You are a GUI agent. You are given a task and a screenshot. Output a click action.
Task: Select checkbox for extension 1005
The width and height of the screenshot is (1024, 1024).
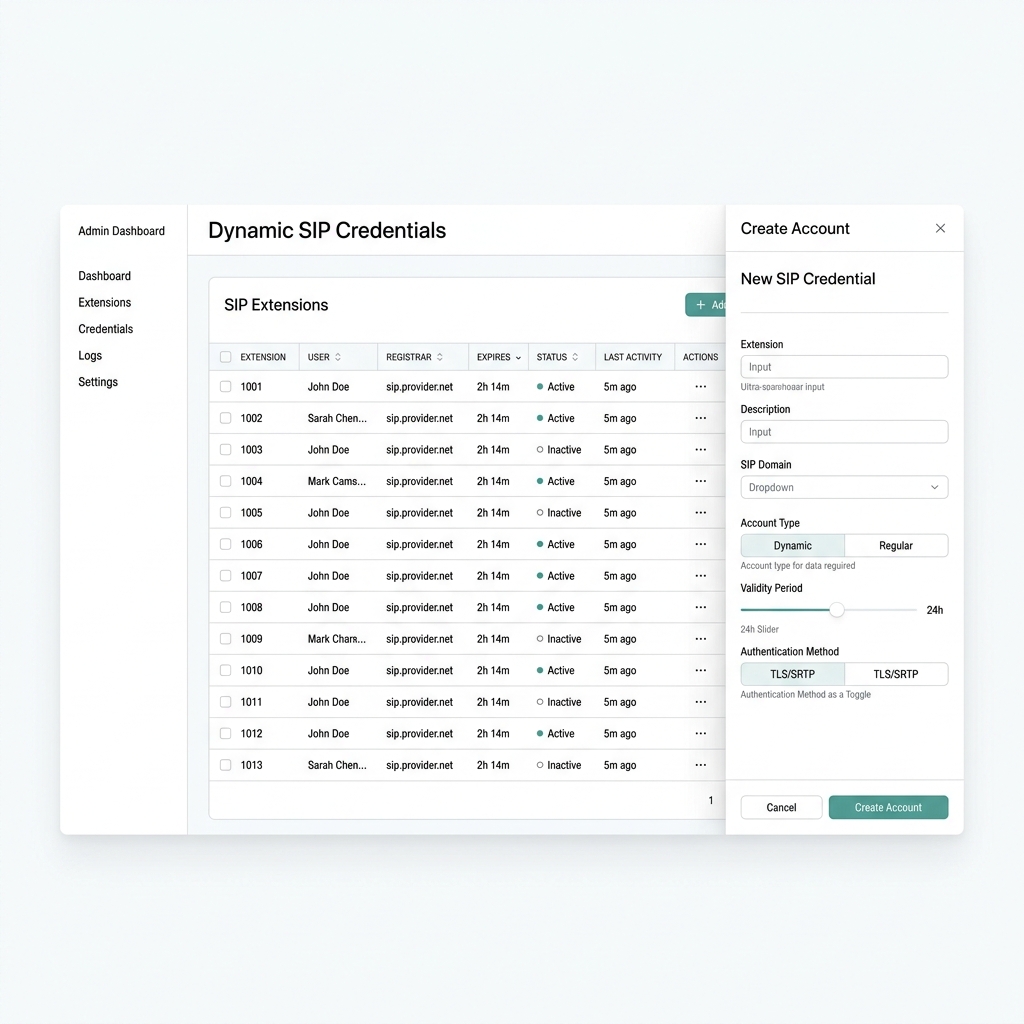click(x=225, y=513)
